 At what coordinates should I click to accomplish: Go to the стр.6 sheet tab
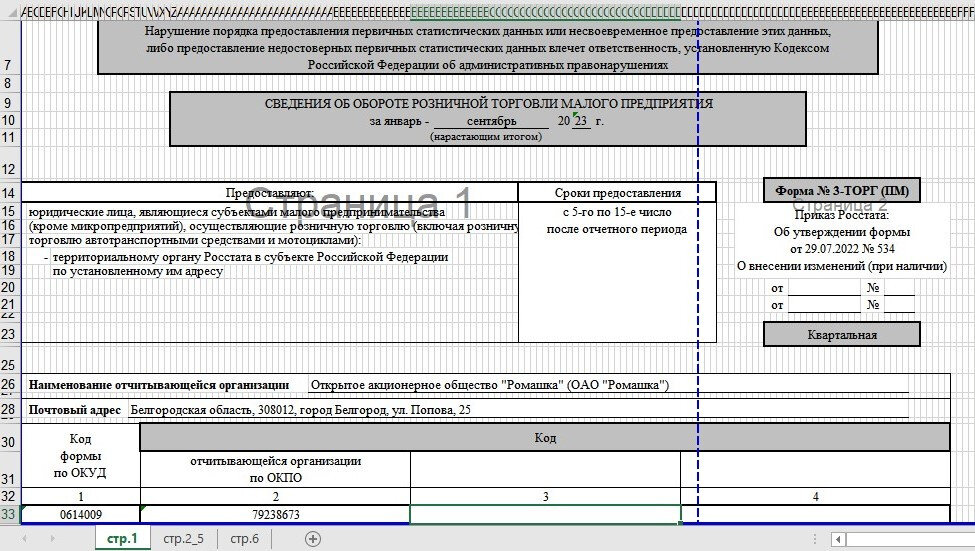(244, 539)
